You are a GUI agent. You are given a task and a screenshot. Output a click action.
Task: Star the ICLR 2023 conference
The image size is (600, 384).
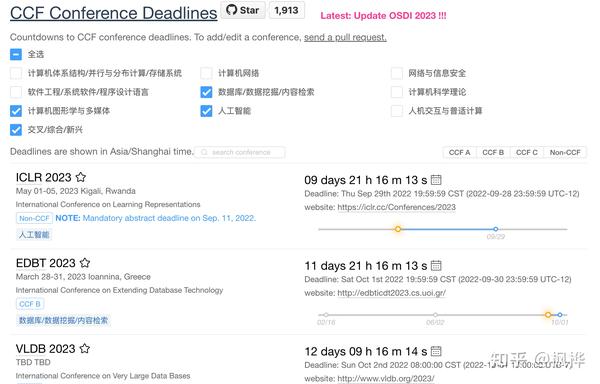pos(81,177)
